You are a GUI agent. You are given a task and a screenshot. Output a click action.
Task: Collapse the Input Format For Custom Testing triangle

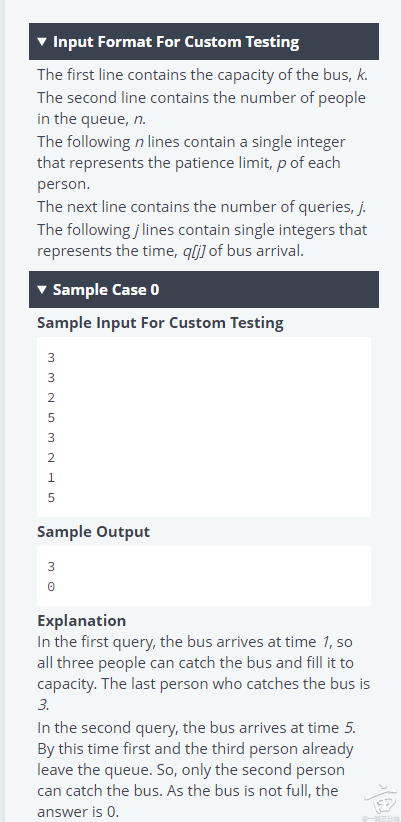point(42,41)
